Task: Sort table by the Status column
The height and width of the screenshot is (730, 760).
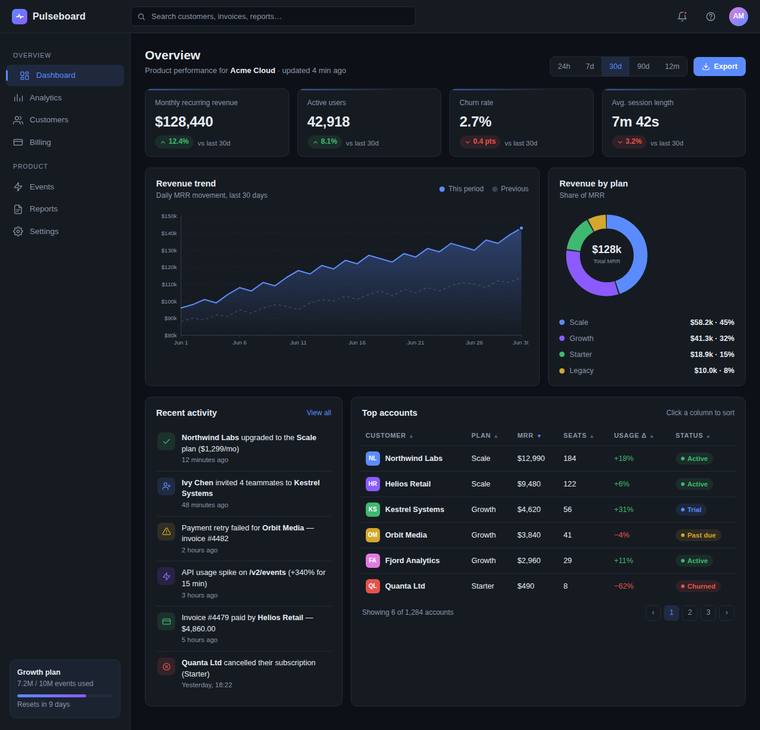Action: tap(692, 436)
